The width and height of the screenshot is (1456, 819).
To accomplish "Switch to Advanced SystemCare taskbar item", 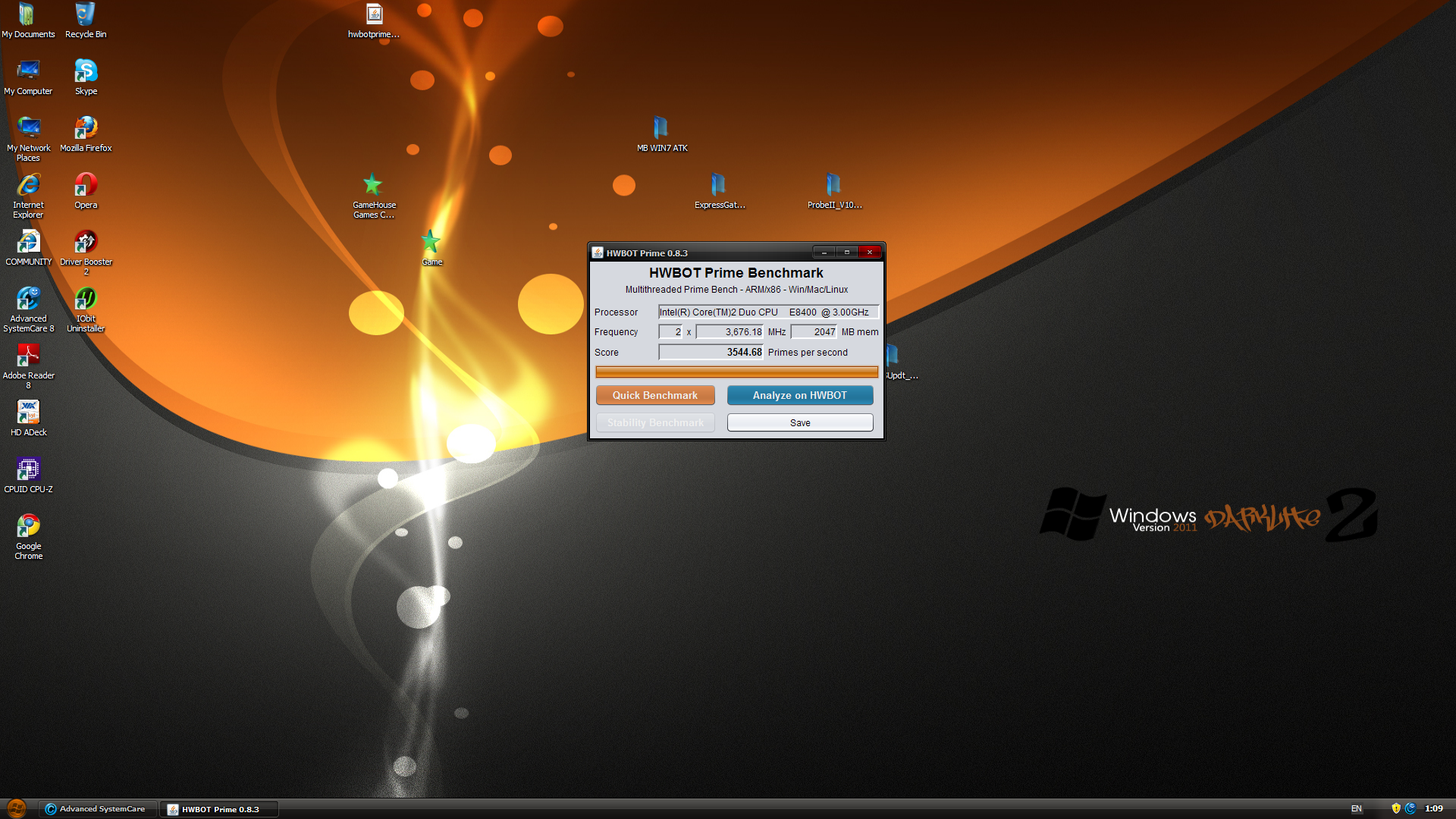I will pyautogui.click(x=98, y=809).
